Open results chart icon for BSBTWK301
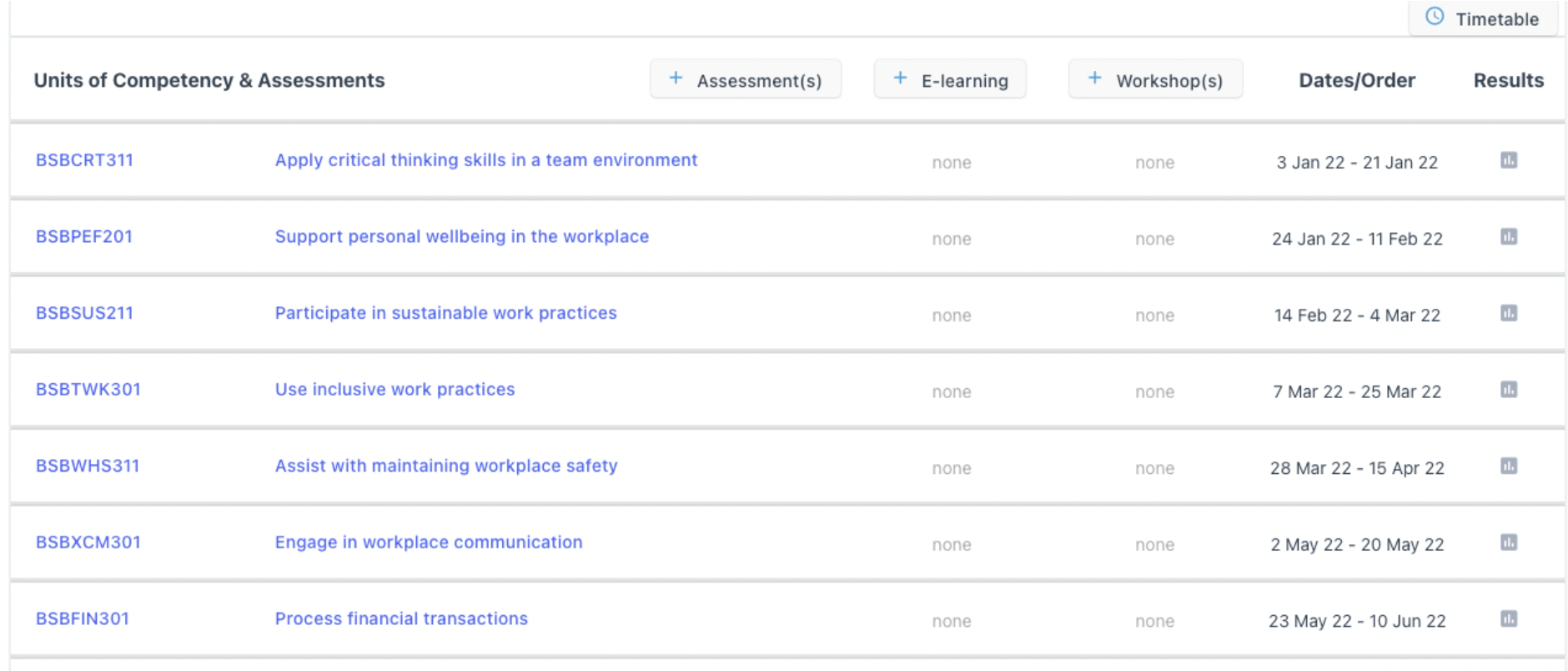Image resolution: width=1568 pixels, height=671 pixels. coord(1508,390)
